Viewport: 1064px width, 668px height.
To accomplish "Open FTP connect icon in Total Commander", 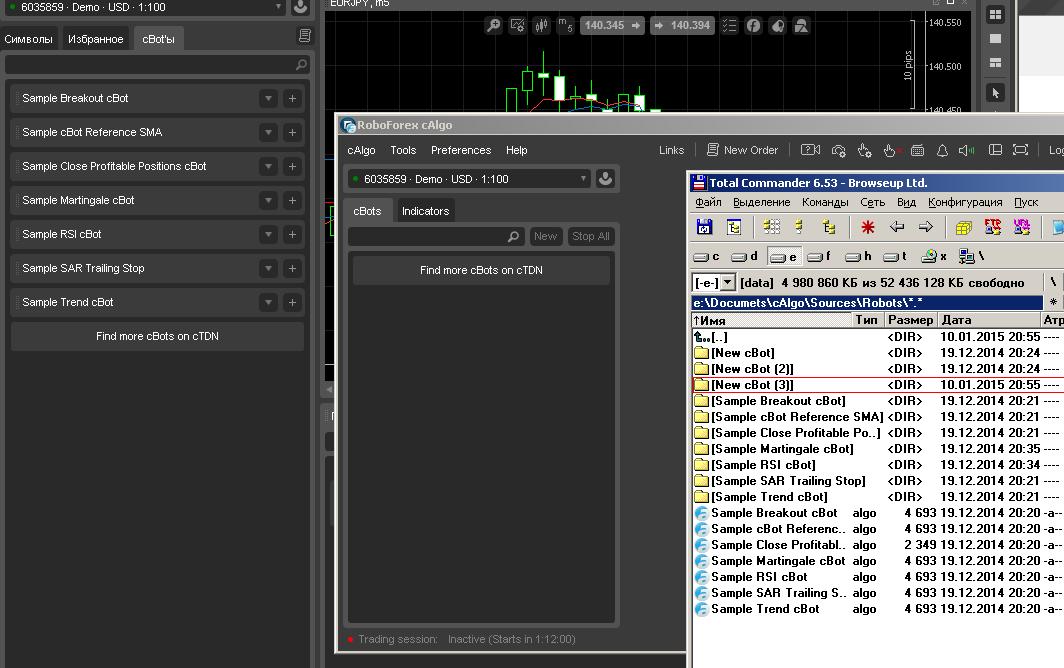I will pos(992,227).
